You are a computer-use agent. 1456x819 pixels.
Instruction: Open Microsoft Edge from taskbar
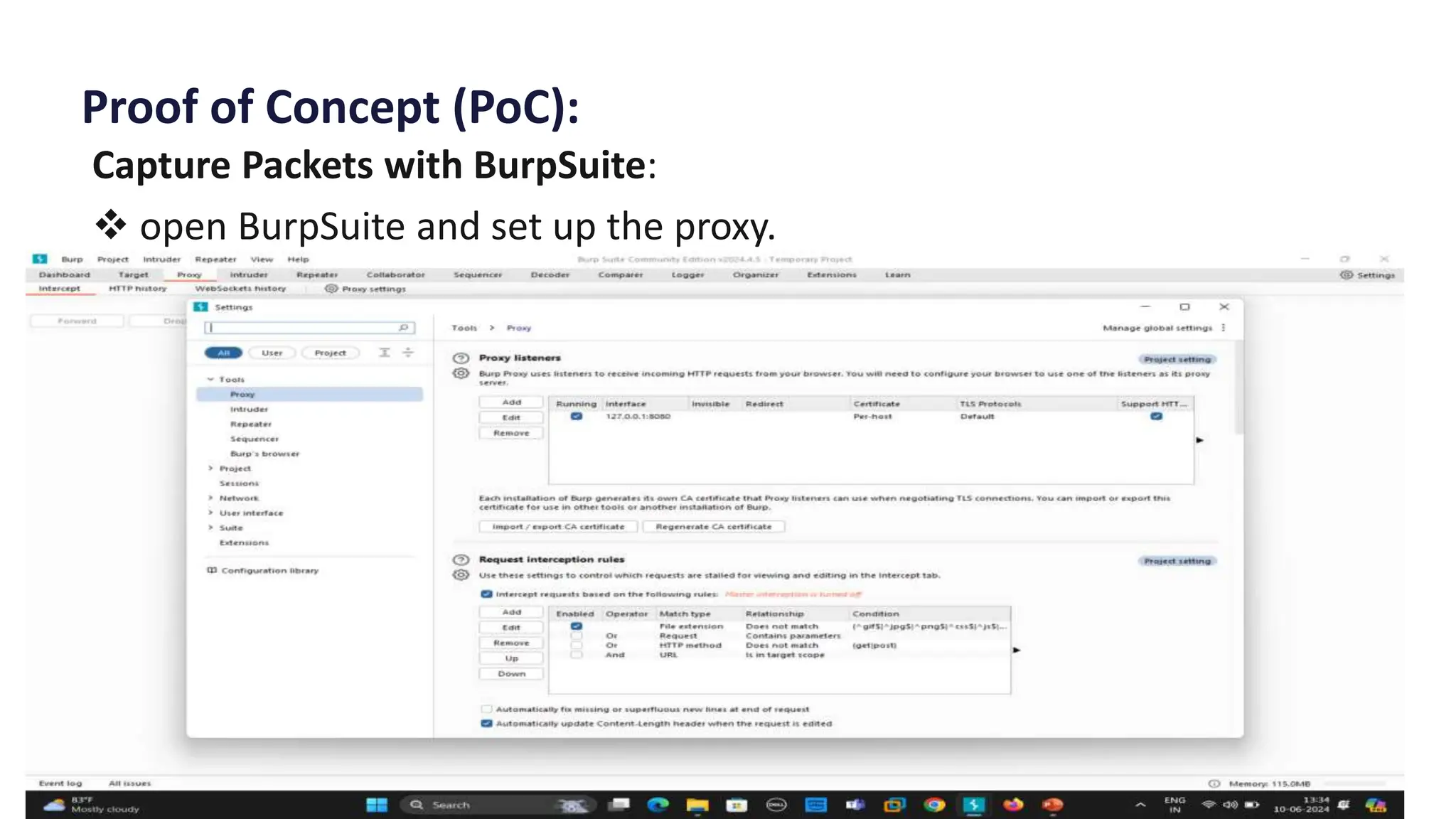click(x=658, y=805)
